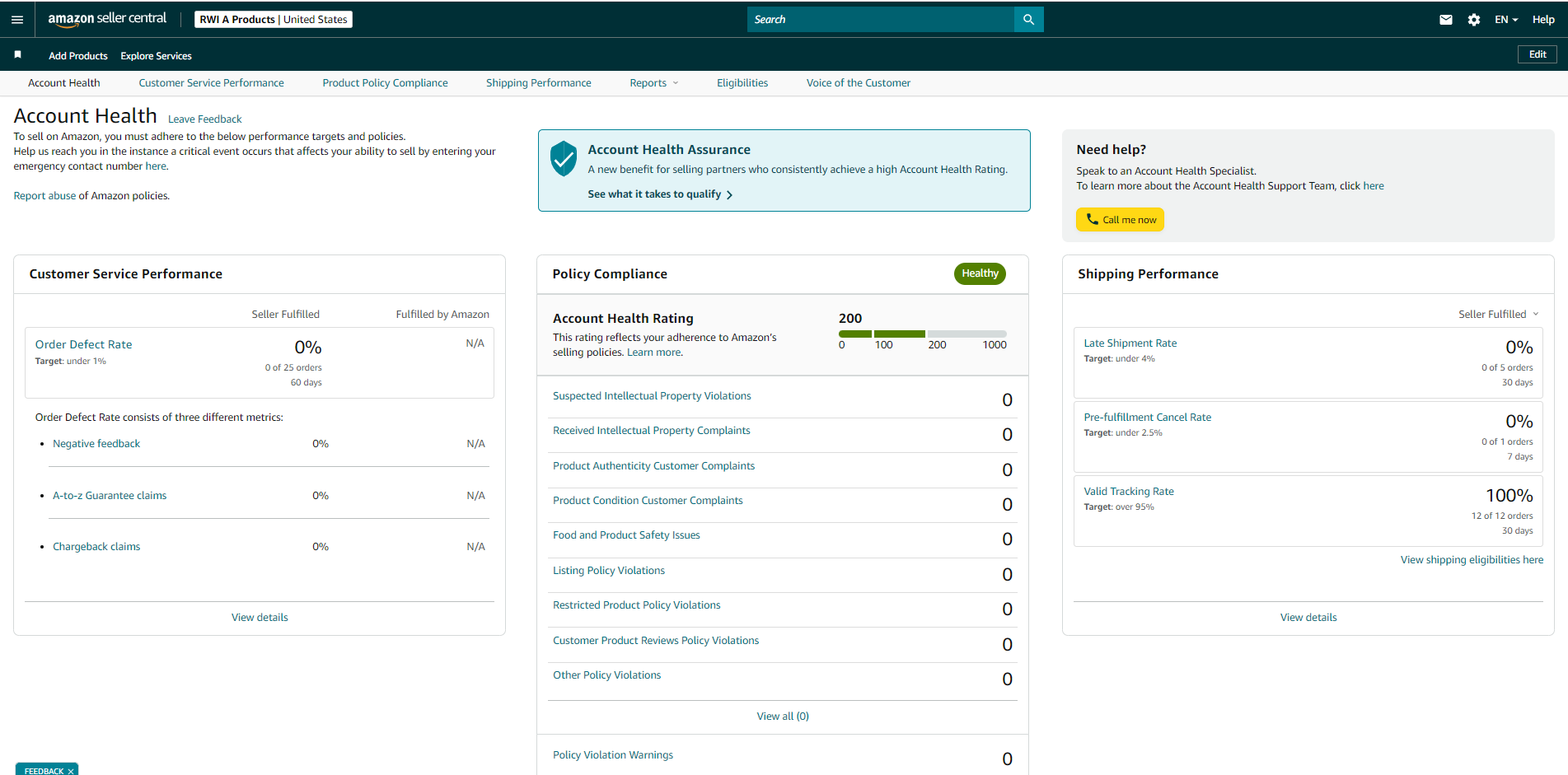Click Report abuse link
Screen dimensions: 1568x775
click(44, 196)
